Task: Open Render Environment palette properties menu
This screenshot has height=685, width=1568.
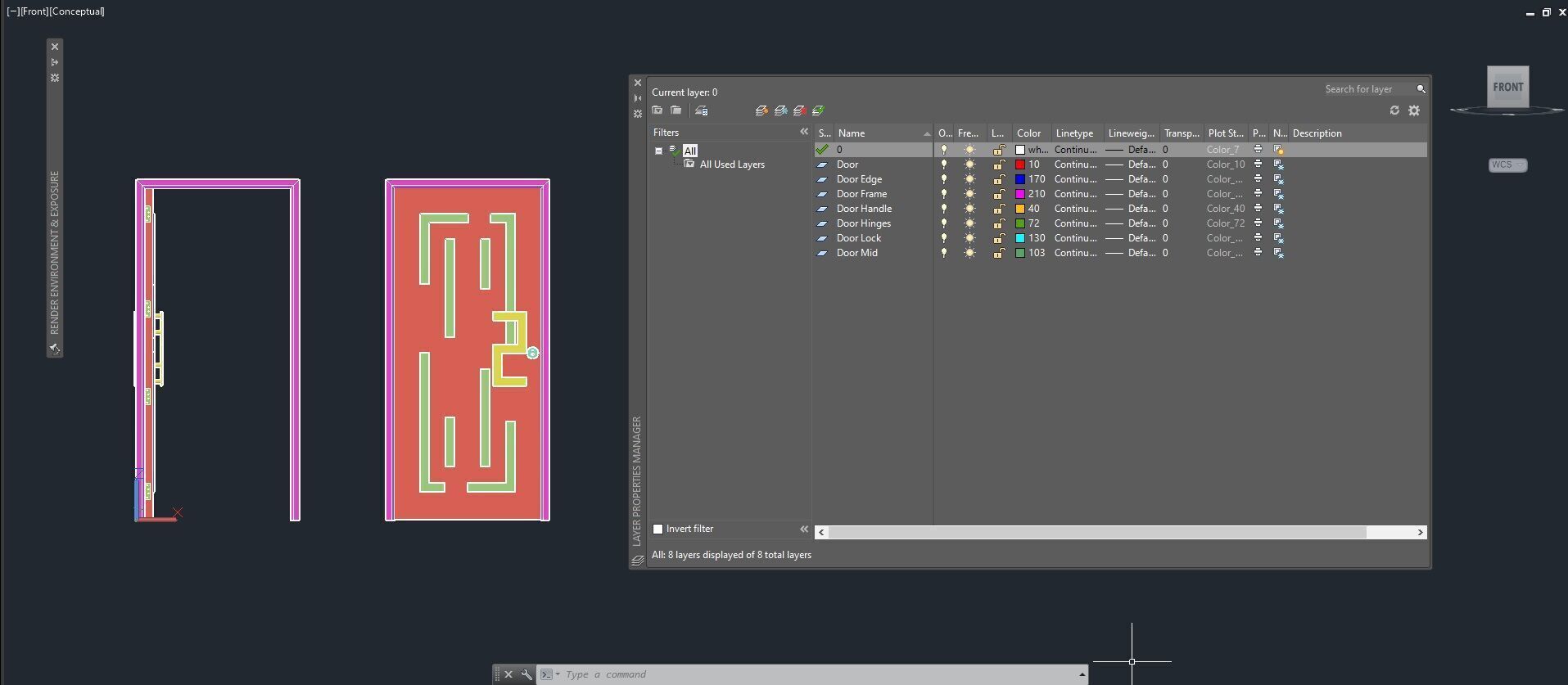Action: point(55,78)
